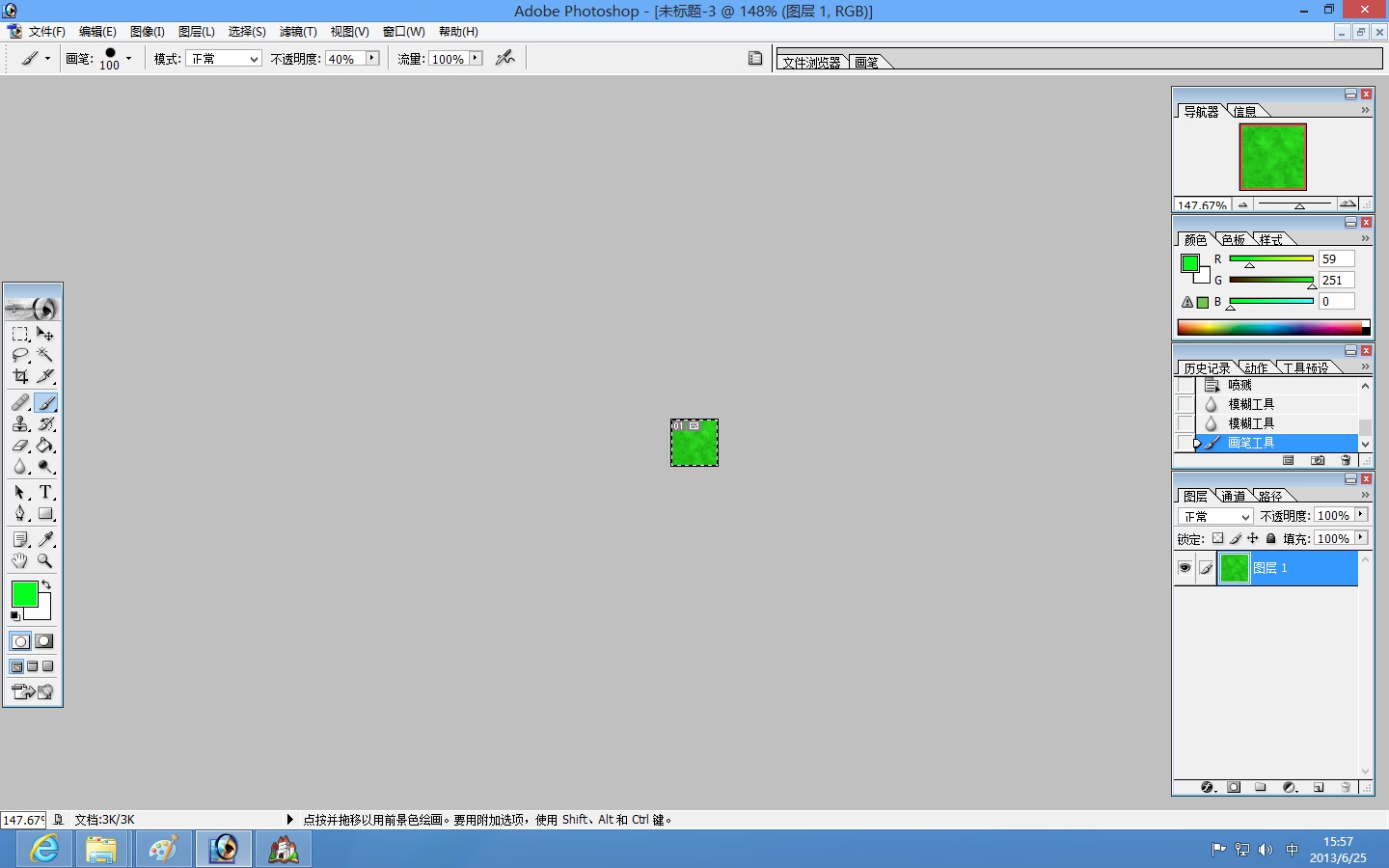Open the brush preset picker arrow

pos(128,58)
